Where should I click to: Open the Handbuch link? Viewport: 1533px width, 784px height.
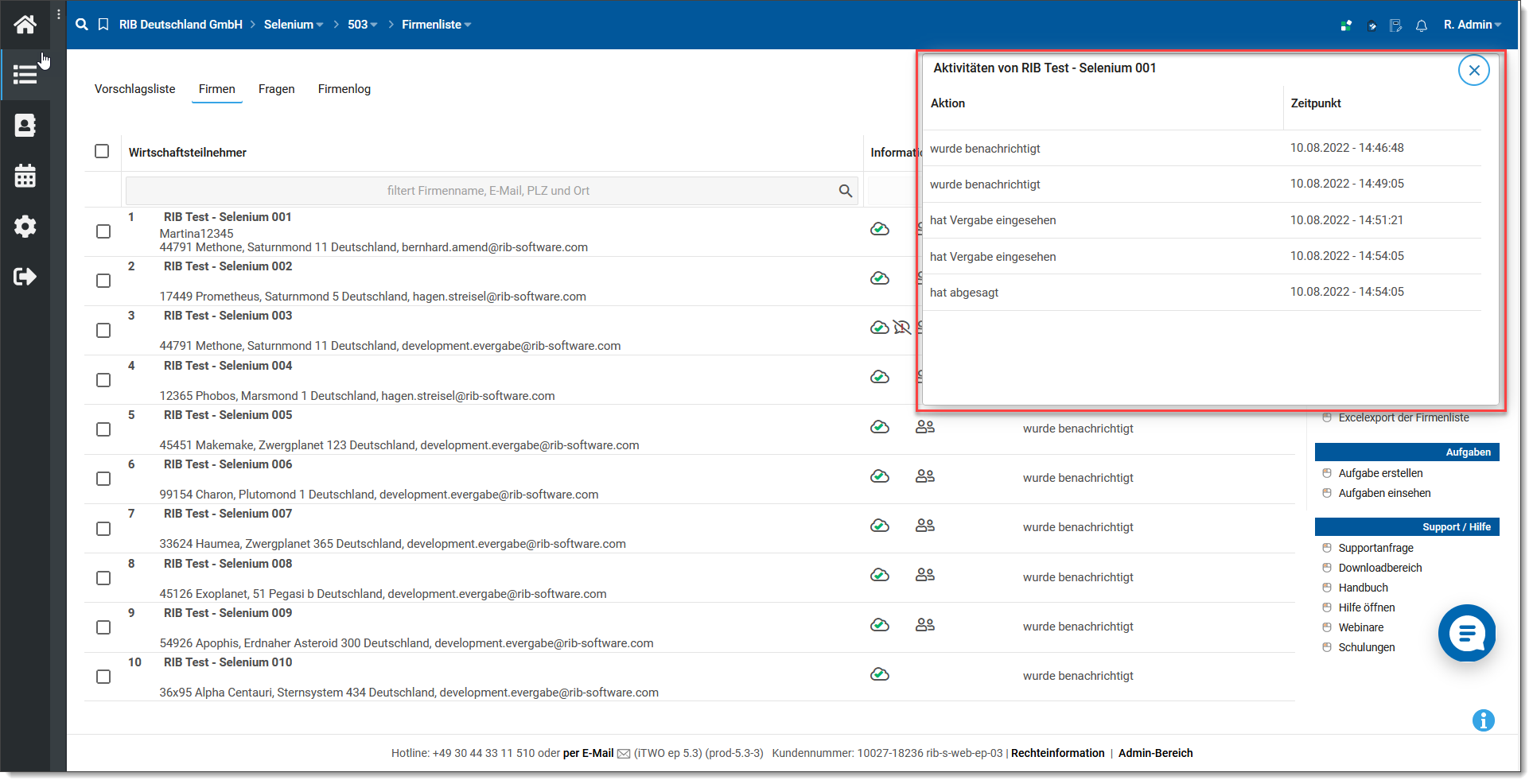(1363, 588)
